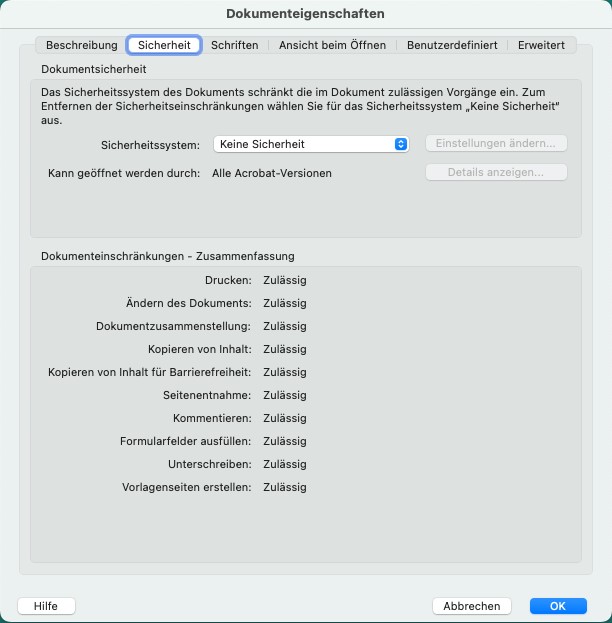Open the Sicherheitssystem dropdown
612x623 pixels.
coord(311,144)
